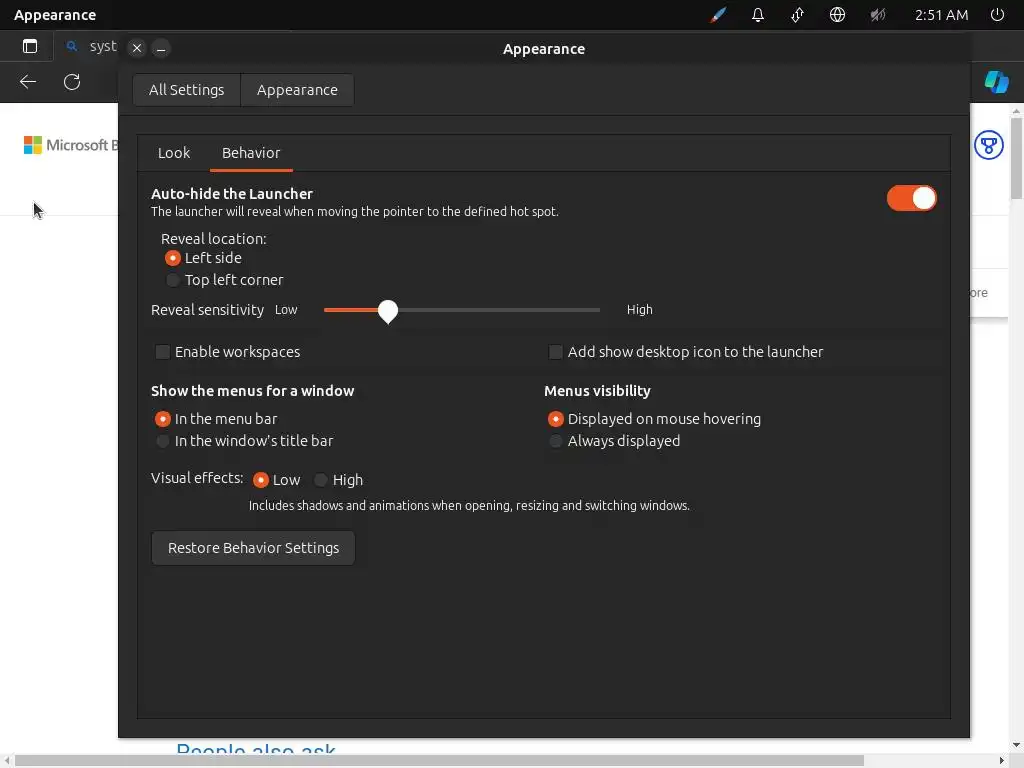
Task: Click the horizontal scrollbar at bottom
Action: tap(440, 761)
